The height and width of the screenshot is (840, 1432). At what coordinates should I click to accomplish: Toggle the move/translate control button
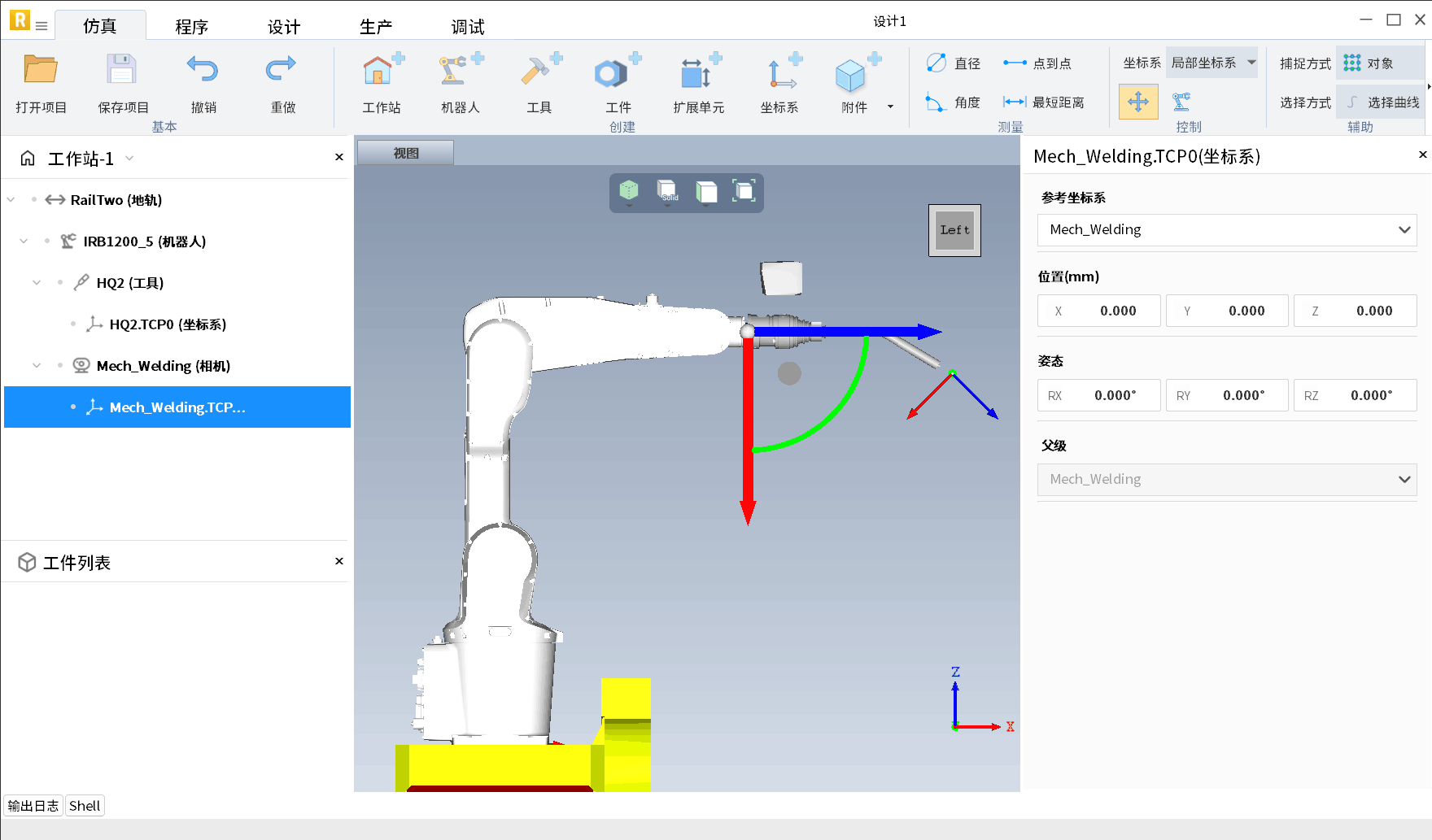1137,102
